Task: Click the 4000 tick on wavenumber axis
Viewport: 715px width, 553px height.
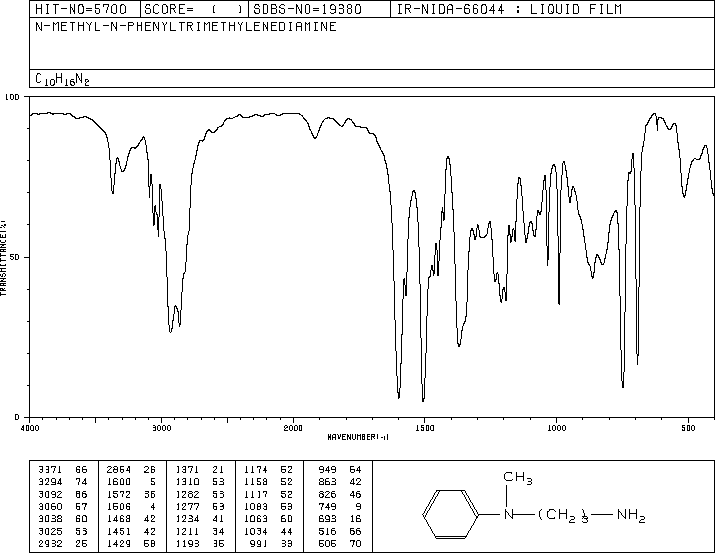Action: click(x=30, y=427)
